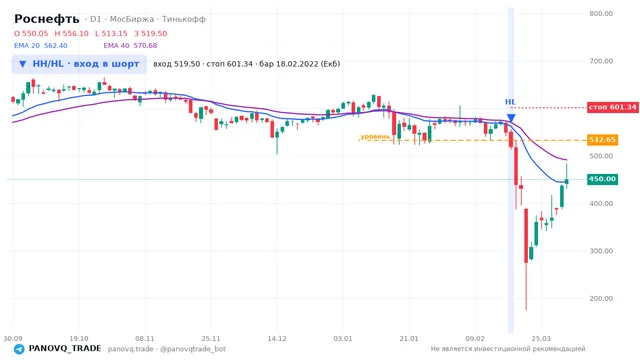This screenshot has width=640, height=360.
Task: Click the 25.03 date axis label
Action: coord(541,338)
